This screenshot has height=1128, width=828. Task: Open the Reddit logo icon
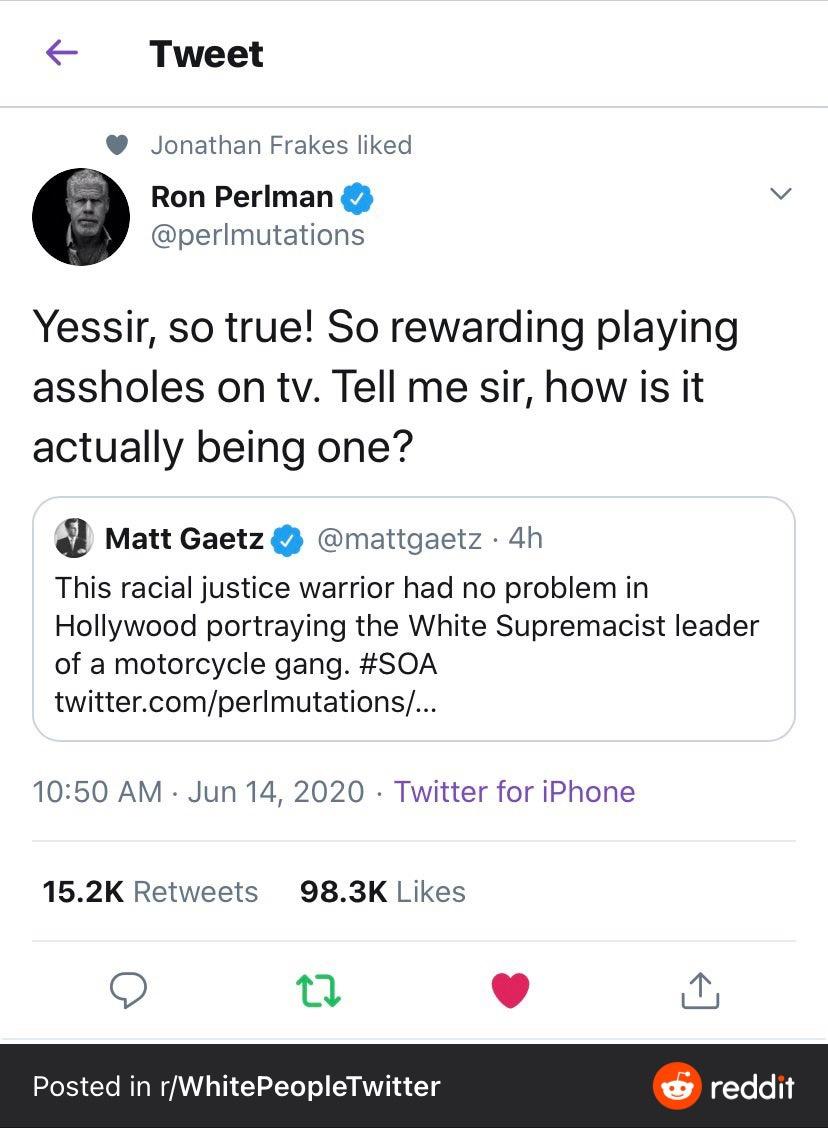[676, 1086]
